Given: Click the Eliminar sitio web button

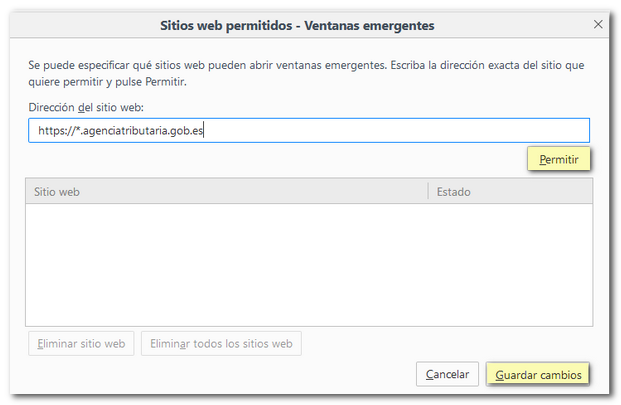Looking at the screenshot, I should click(81, 343).
